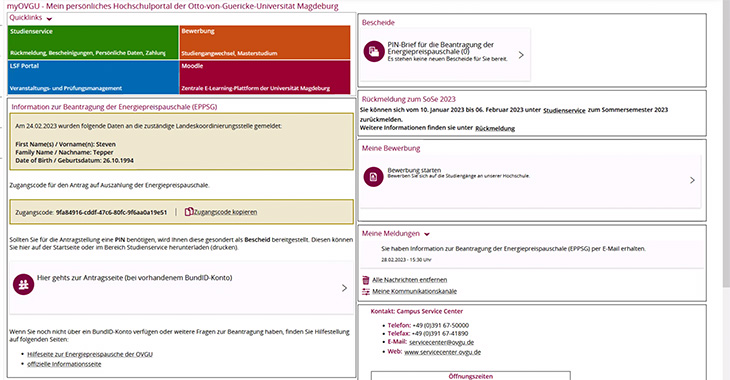Click the trash icon for Alle Nachrichten entfernen
Viewport: 730px width, 380px height.
[366, 279]
